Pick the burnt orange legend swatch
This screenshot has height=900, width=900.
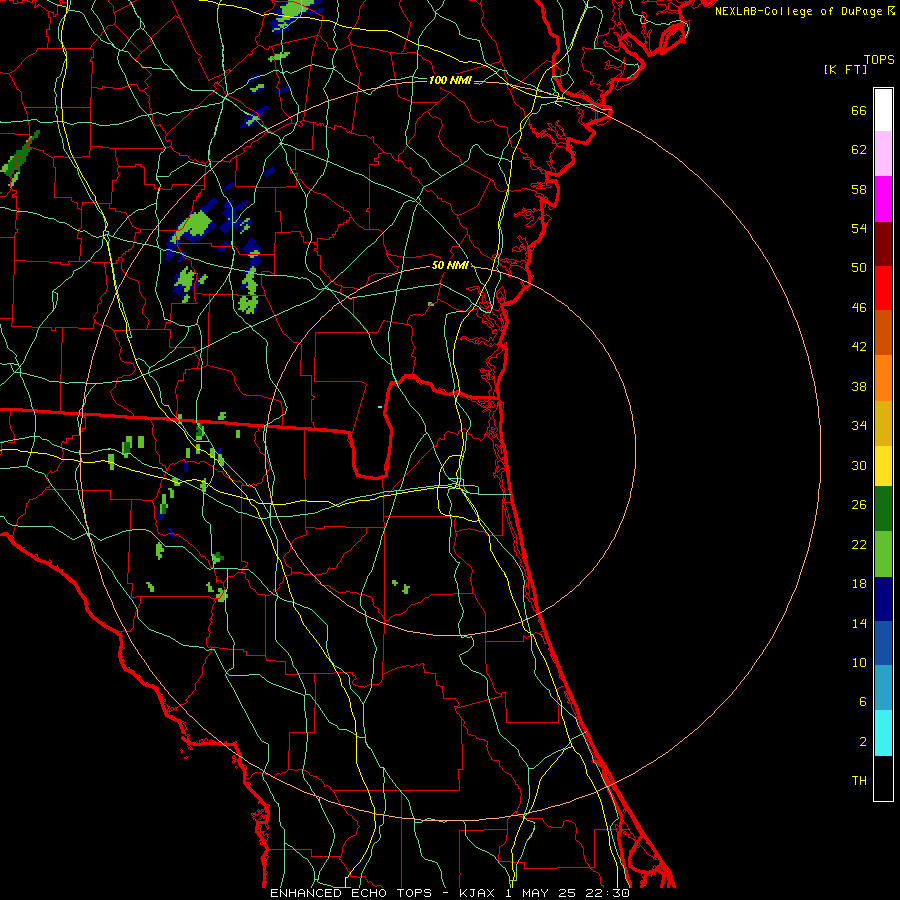(883, 332)
